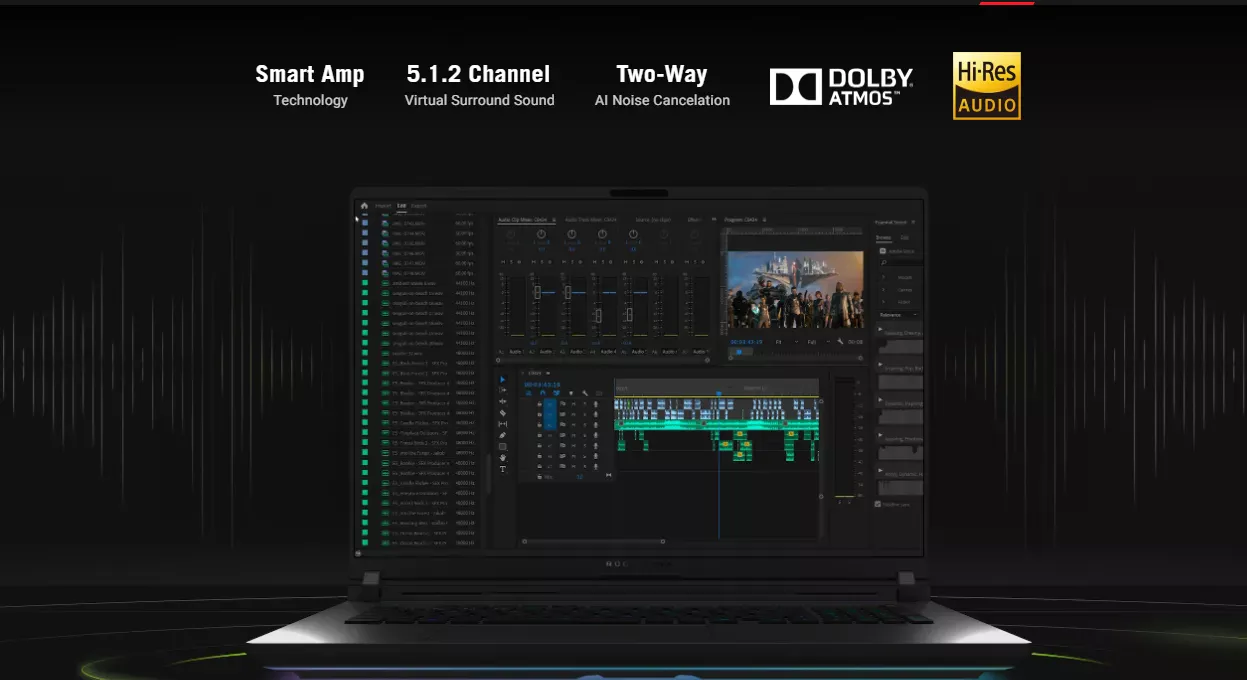Click the Program monitor playhead
The image size is (1247, 680).
739,352
